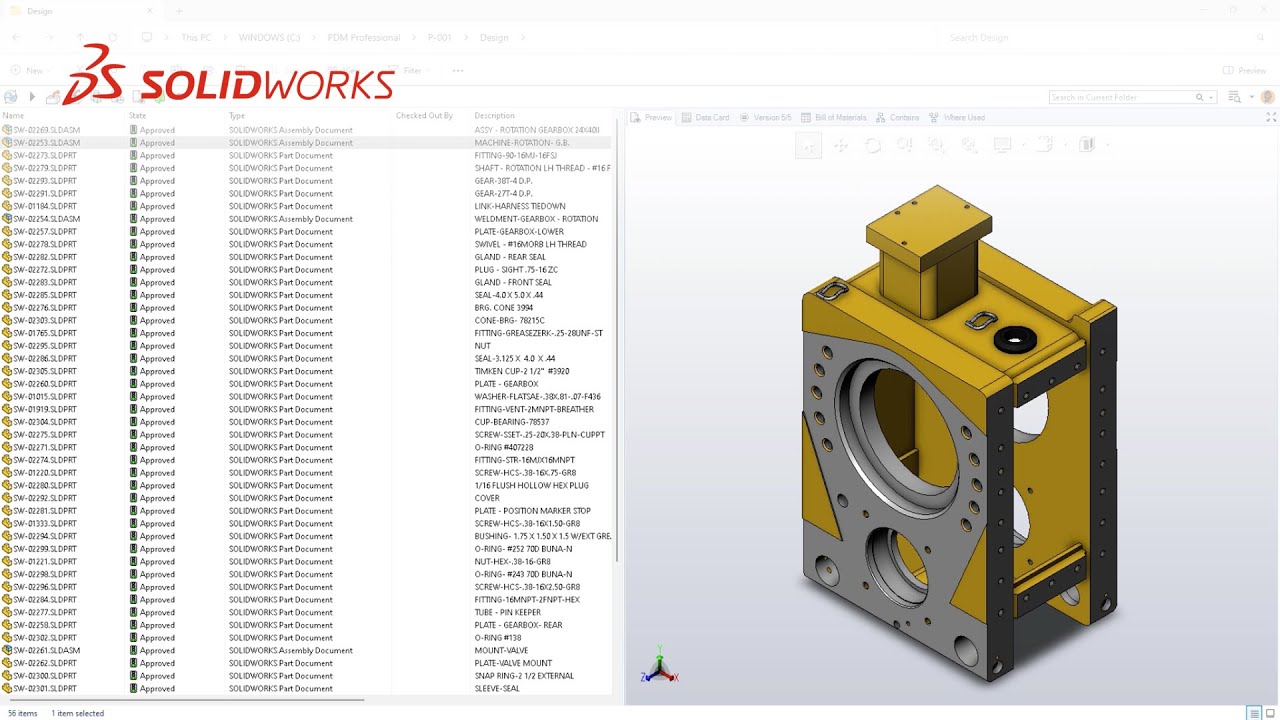
Task: Select the SW-02269.SLDASM file row
Action: click(x=306, y=130)
